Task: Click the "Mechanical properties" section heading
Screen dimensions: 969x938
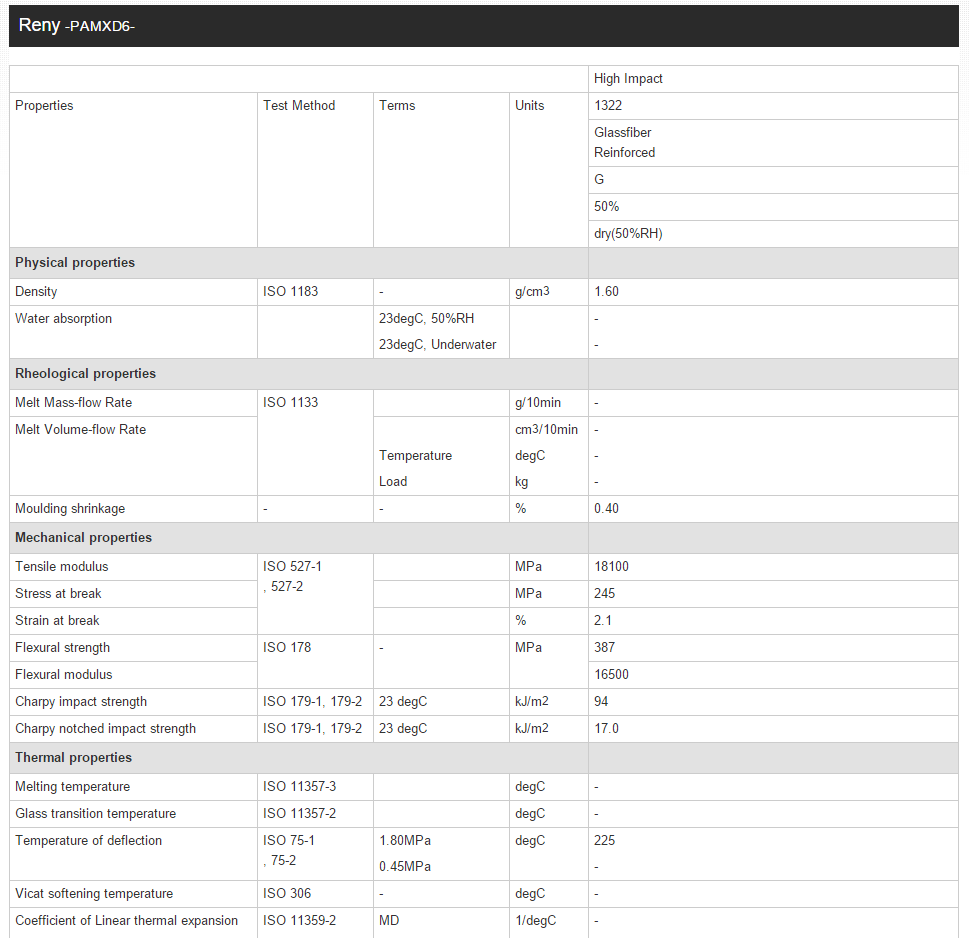Action: [x=83, y=538]
